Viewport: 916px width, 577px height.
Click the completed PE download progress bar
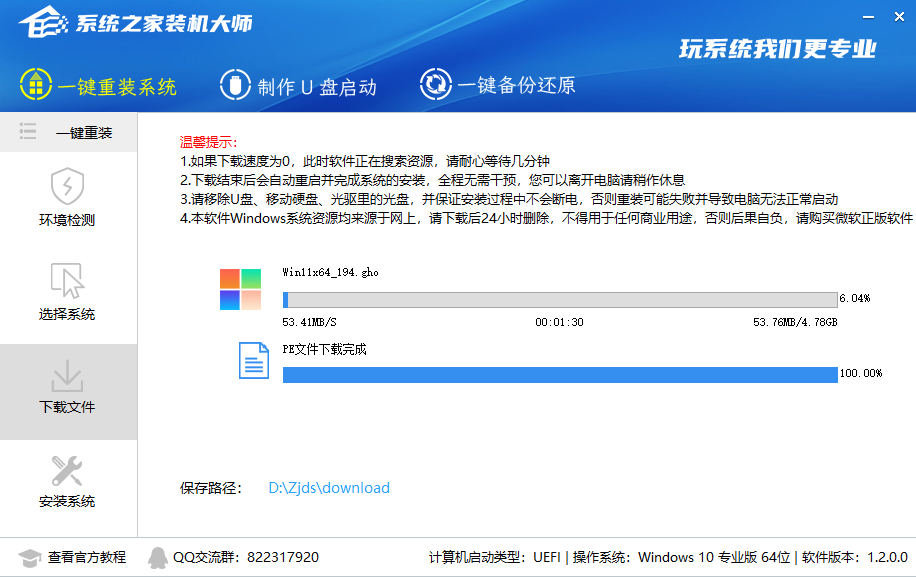[560, 375]
